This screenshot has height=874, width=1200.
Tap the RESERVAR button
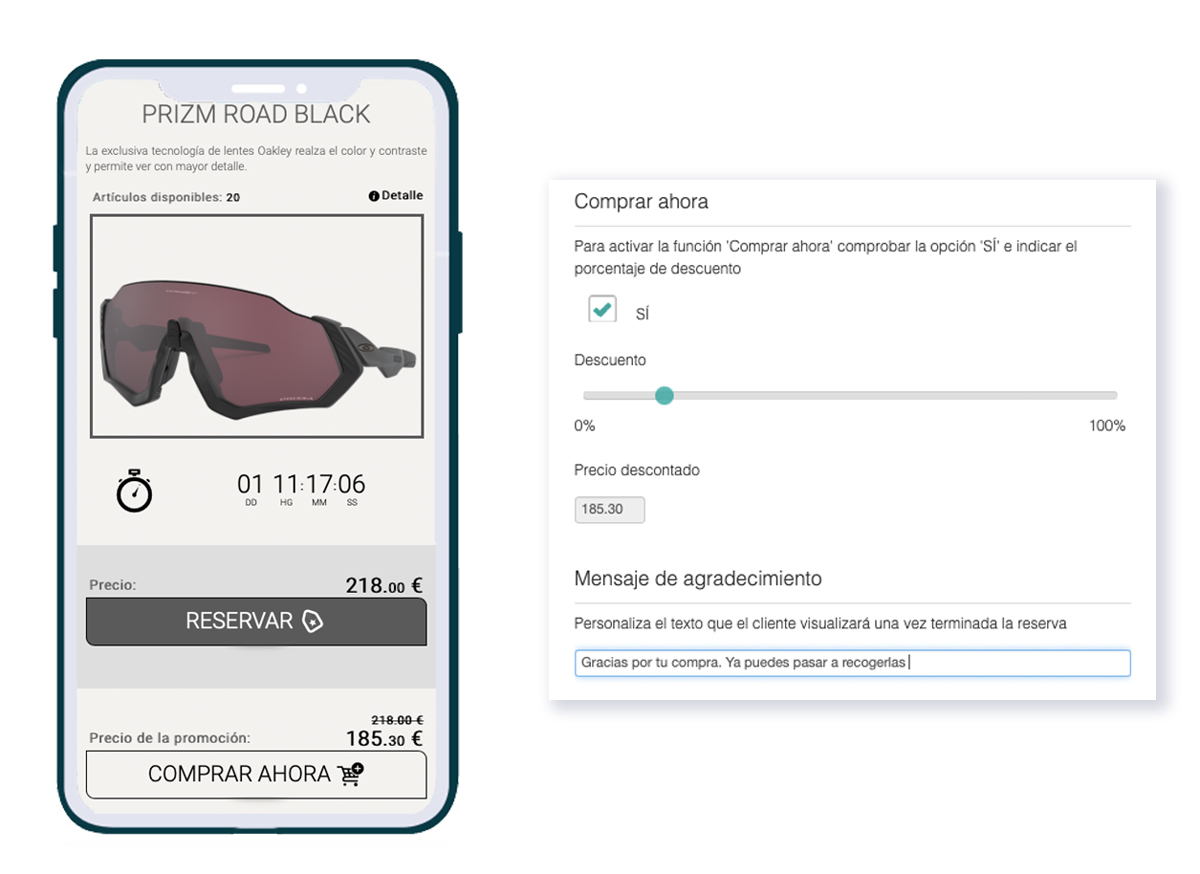tap(256, 622)
